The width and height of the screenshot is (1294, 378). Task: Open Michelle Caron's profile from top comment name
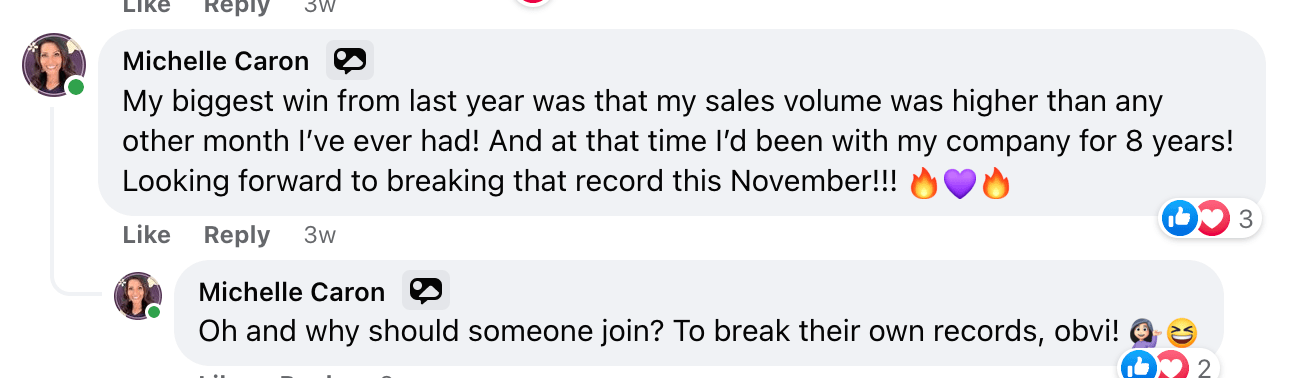[216, 61]
